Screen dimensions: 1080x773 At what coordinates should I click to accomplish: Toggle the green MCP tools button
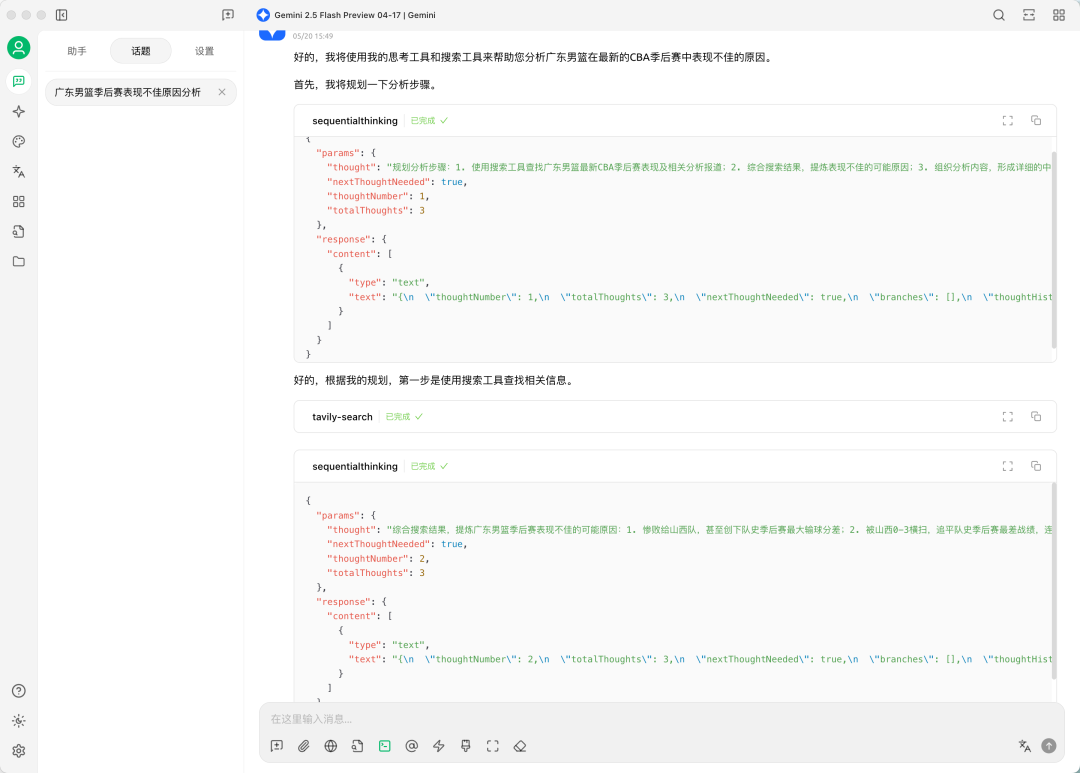pyautogui.click(x=384, y=746)
